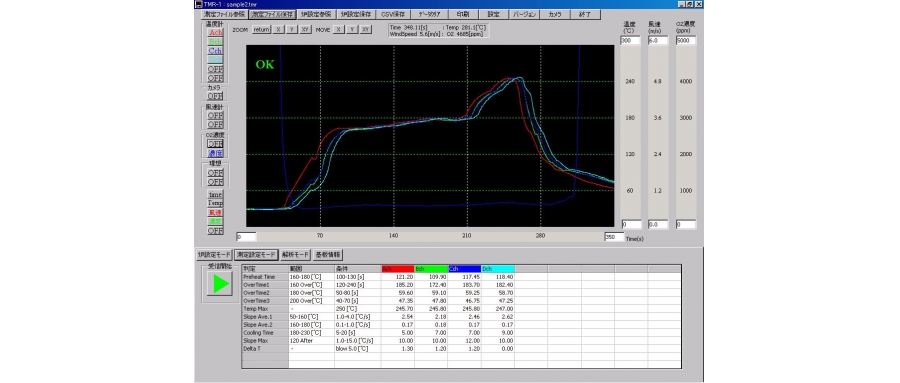The height and width of the screenshot is (383, 900).
Task: Toggle the time axis button
Action: click(x=215, y=195)
